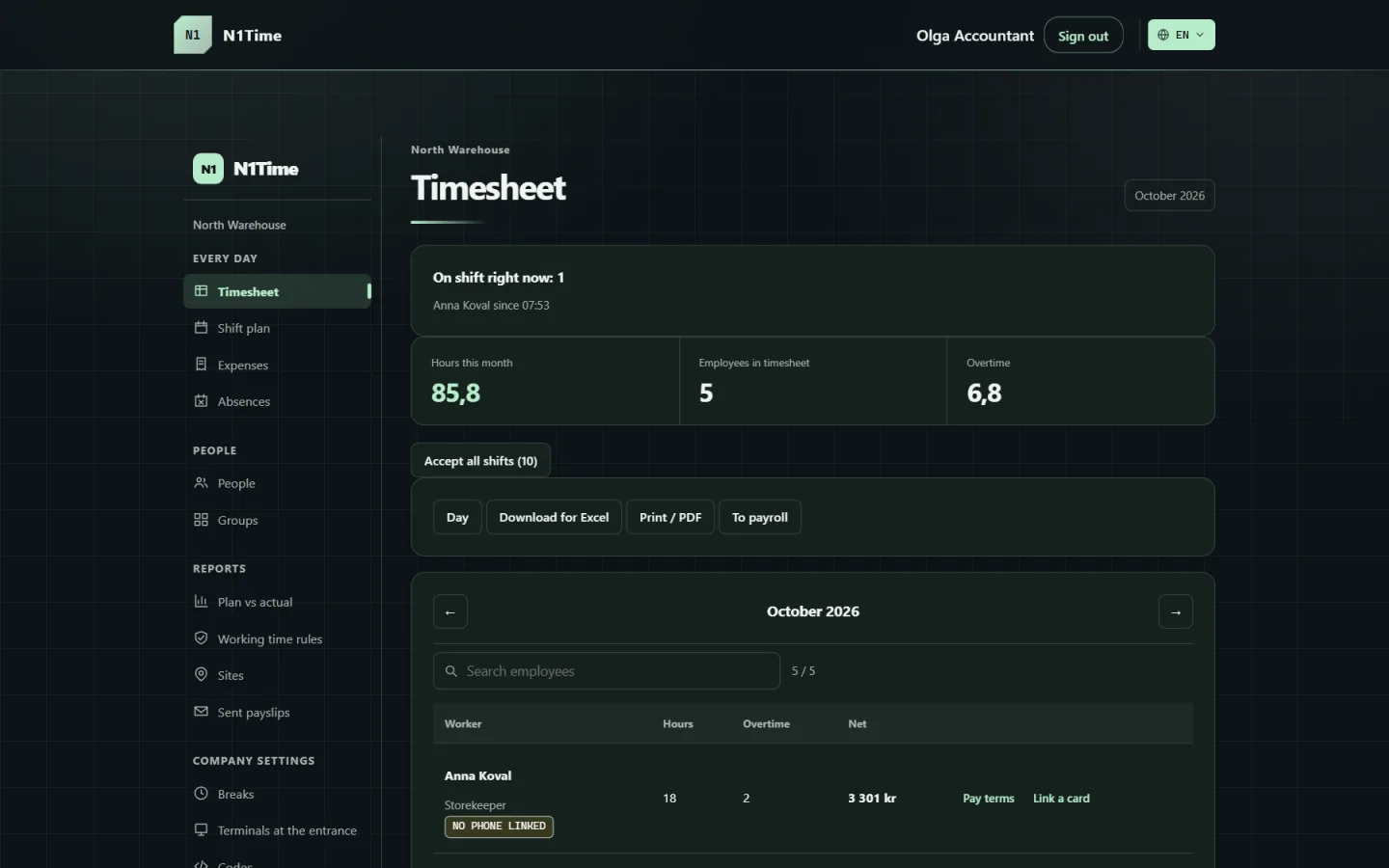Go to Expenses in the sidebar
Viewport: 1389px width, 868px height.
pos(277,365)
